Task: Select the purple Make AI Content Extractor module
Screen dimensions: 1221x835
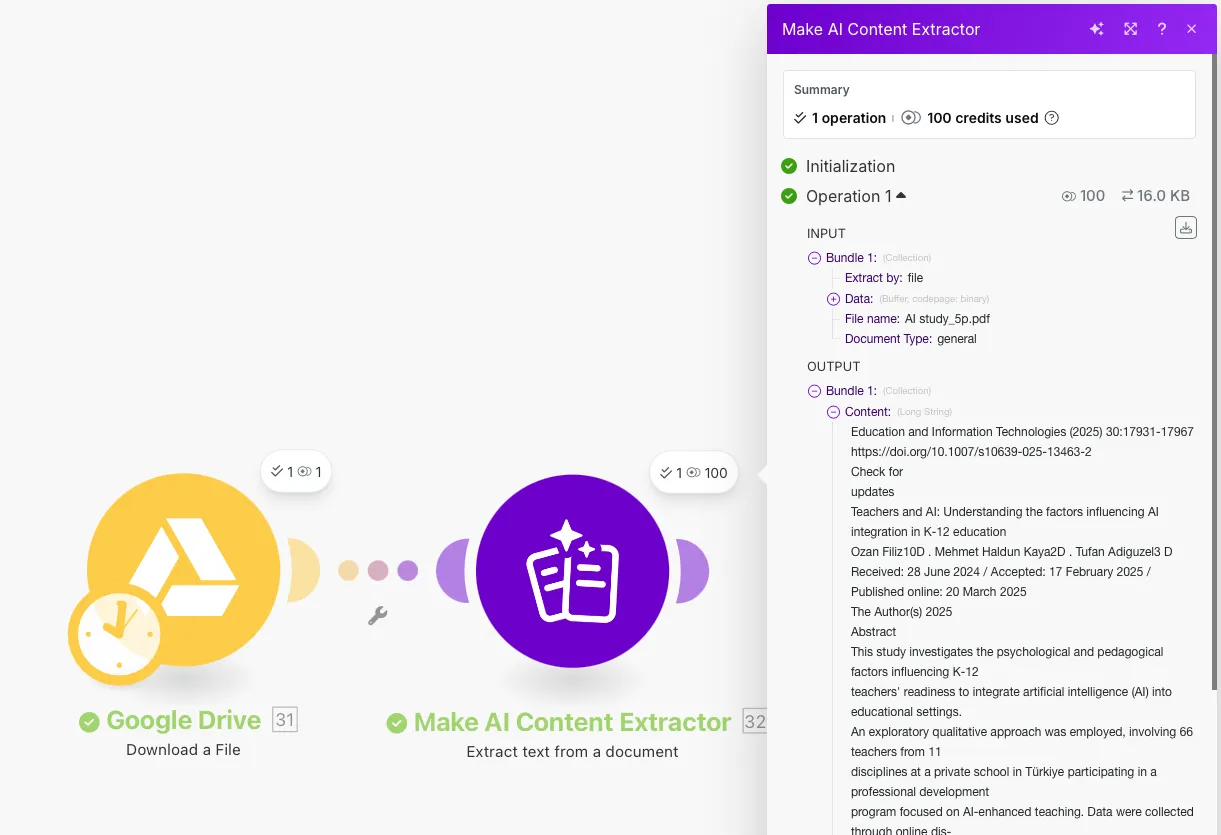Action: (x=572, y=572)
